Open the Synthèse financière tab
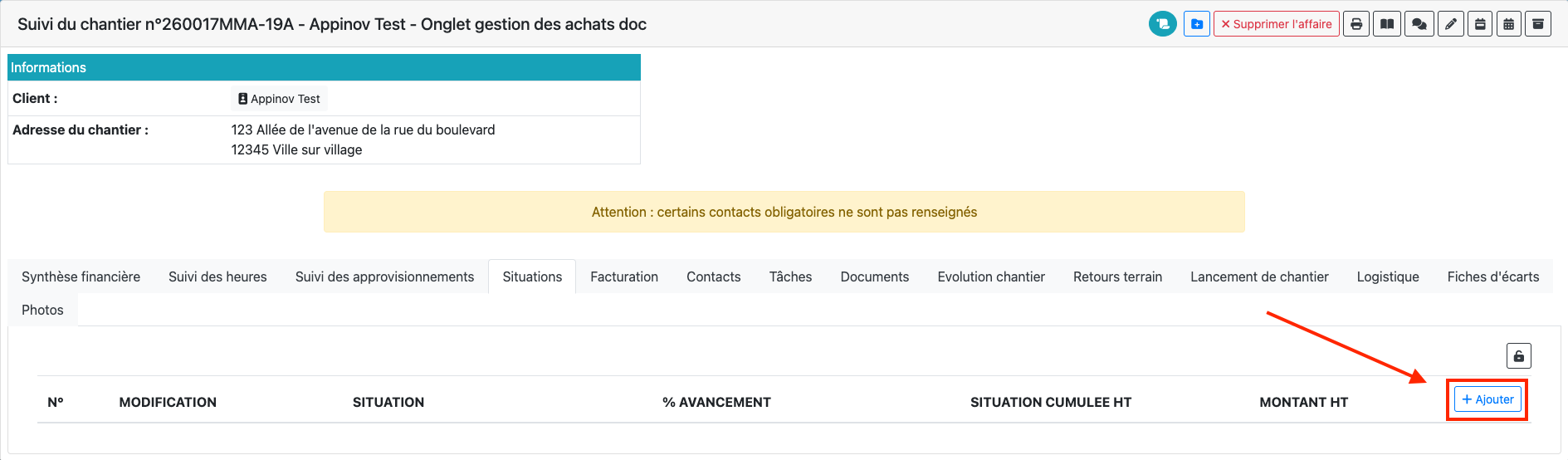Image resolution: width=1568 pixels, height=460 pixels. 81,276
